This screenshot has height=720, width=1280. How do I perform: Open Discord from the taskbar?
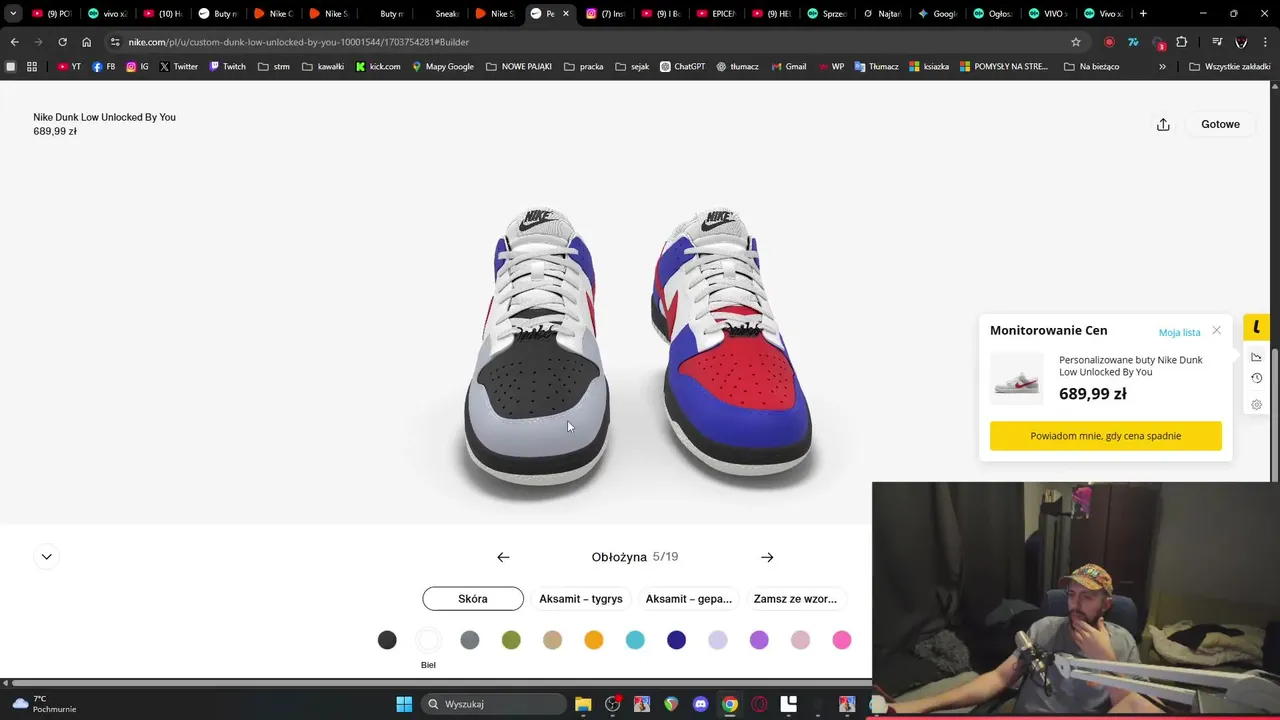tap(700, 704)
